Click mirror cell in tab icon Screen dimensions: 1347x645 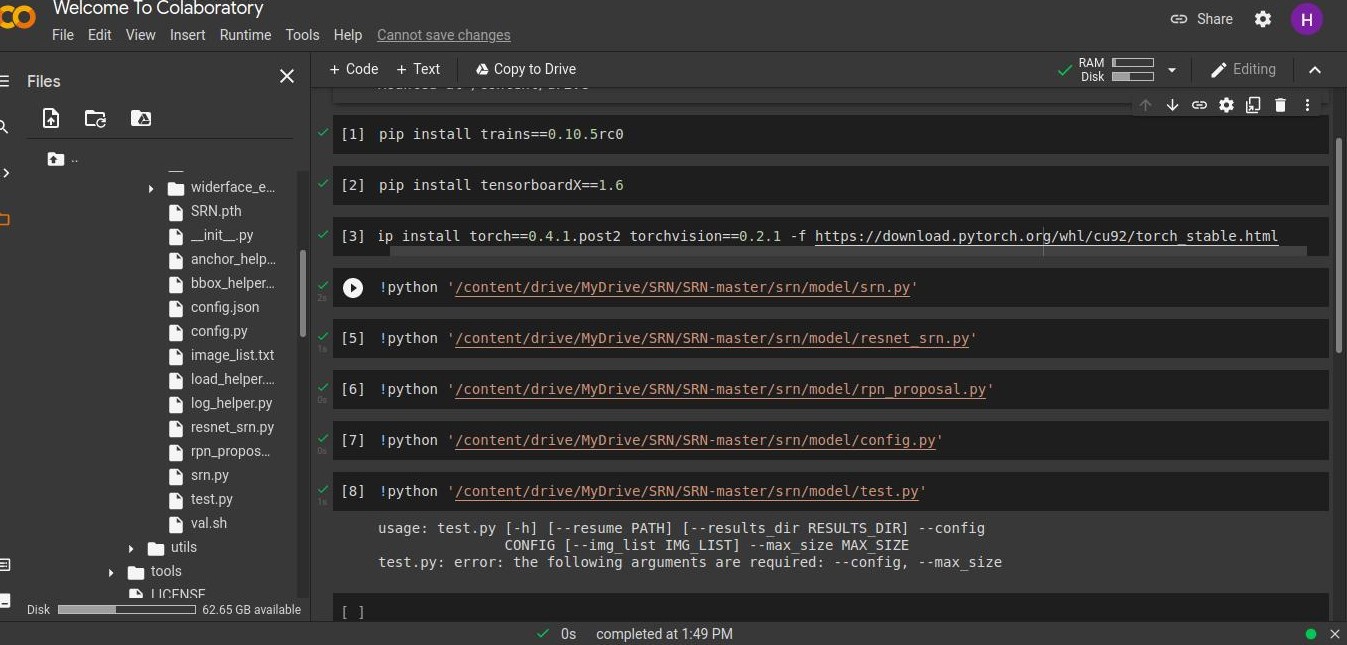1253,105
